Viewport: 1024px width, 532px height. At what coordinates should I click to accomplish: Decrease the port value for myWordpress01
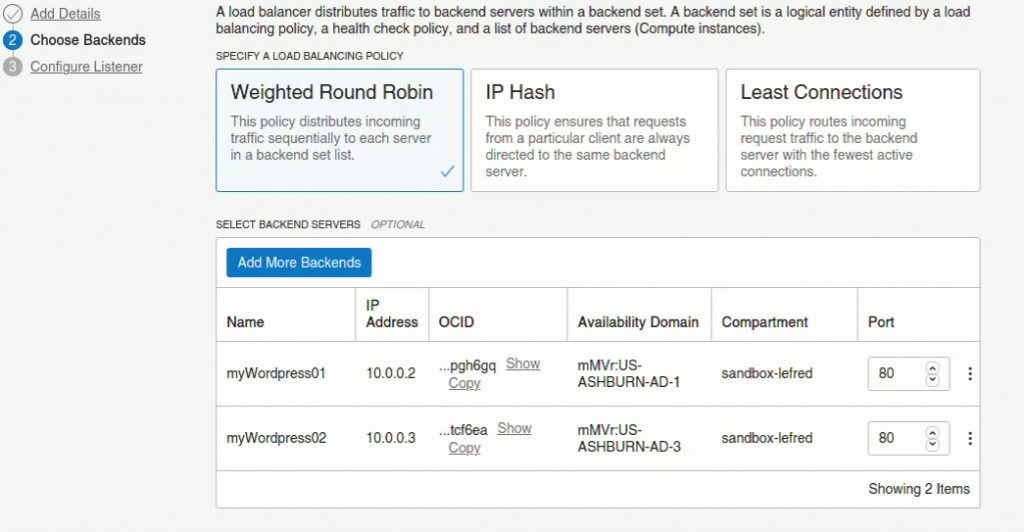click(933, 380)
